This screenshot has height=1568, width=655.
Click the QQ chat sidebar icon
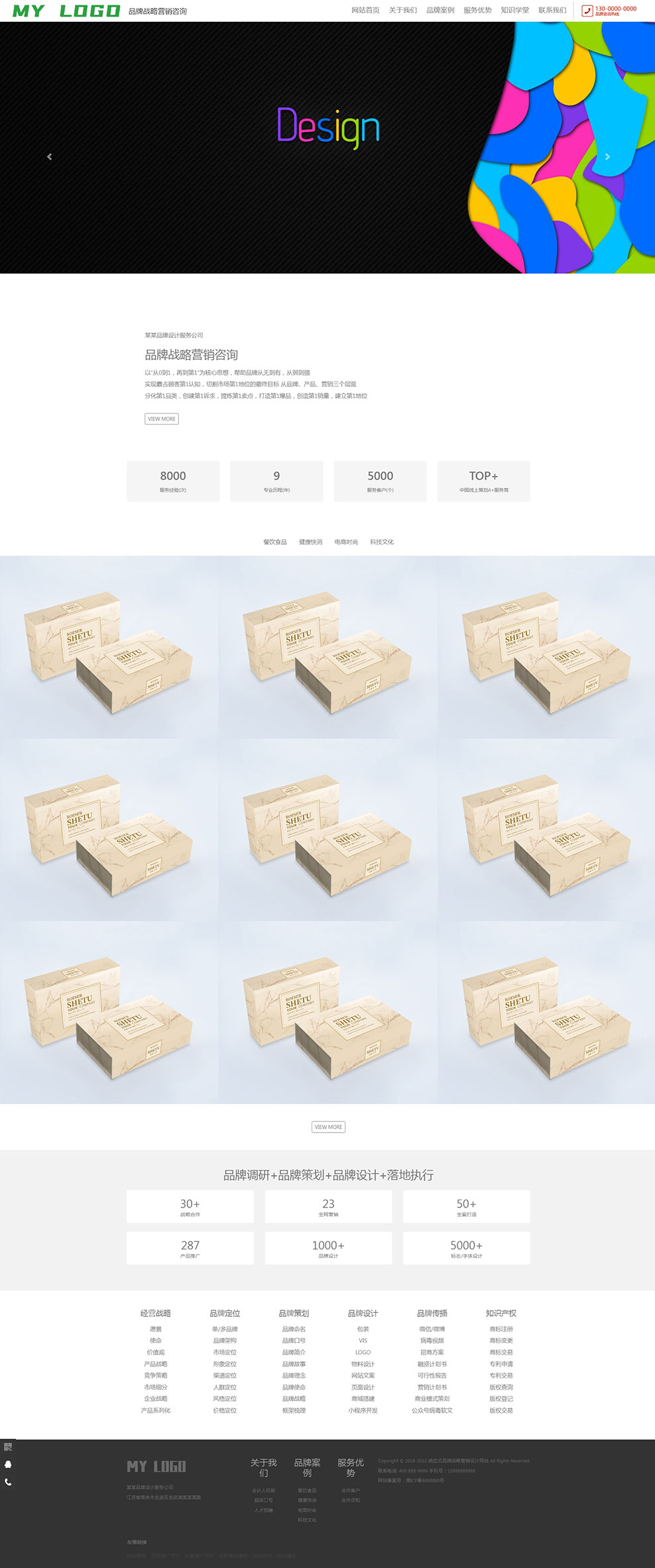tap(8, 1465)
